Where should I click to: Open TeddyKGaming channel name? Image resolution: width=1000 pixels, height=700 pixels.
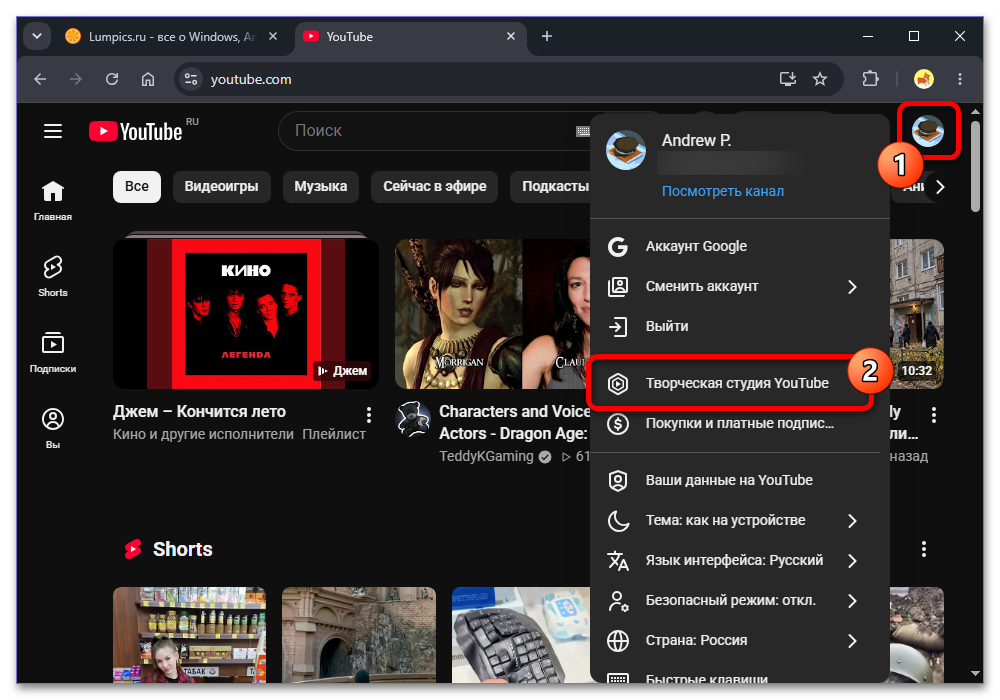486,456
